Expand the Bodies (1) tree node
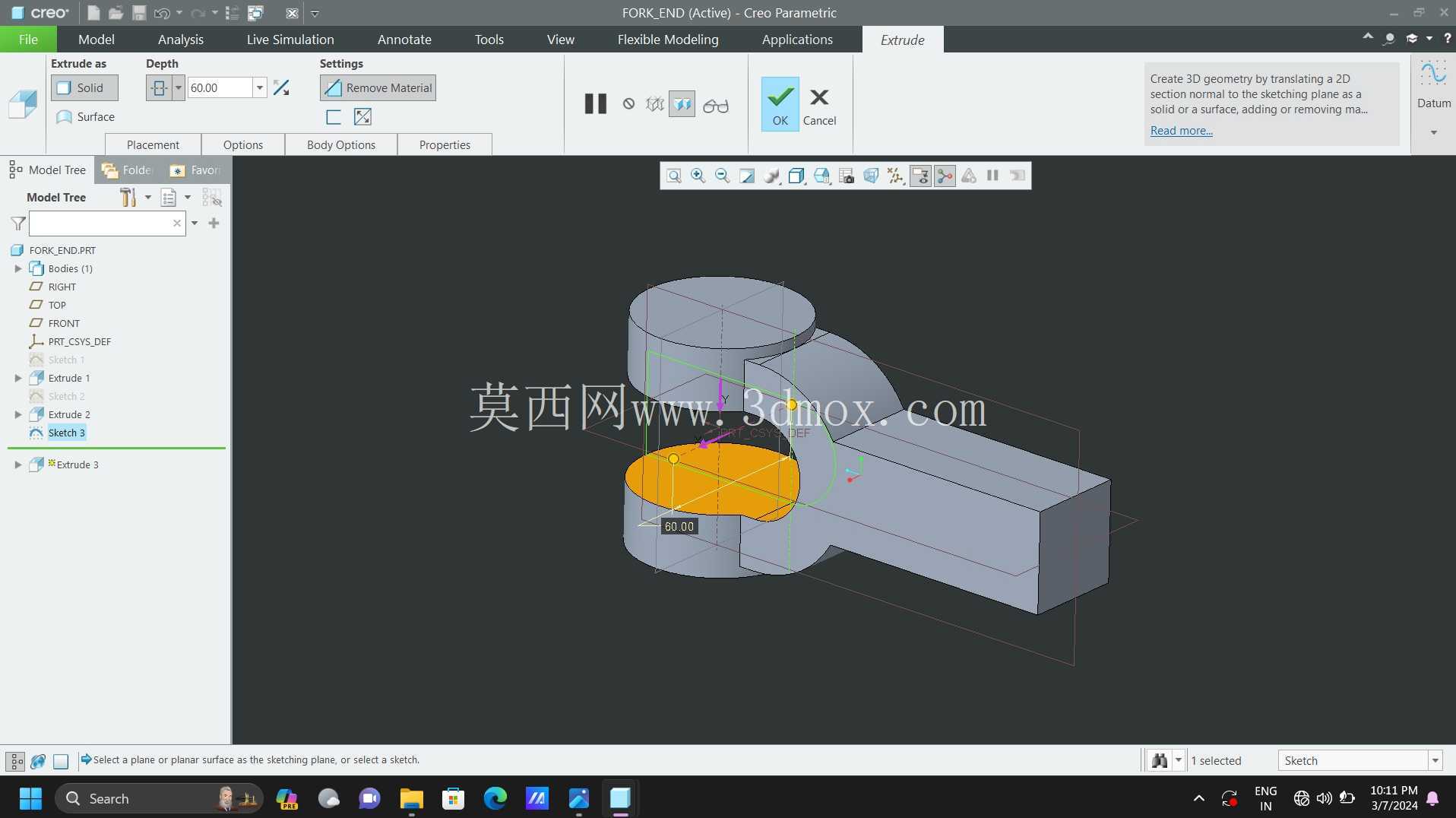This screenshot has width=1456, height=818. tap(18, 269)
